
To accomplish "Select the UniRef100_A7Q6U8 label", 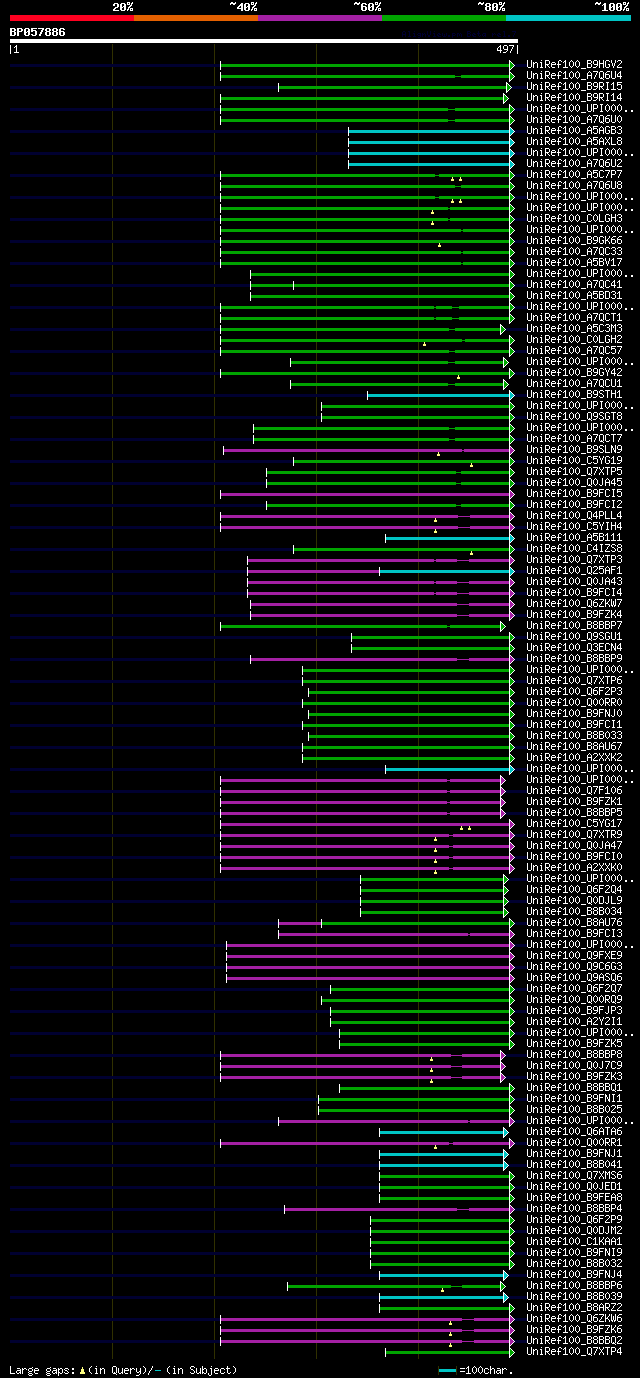I will pos(574,185).
